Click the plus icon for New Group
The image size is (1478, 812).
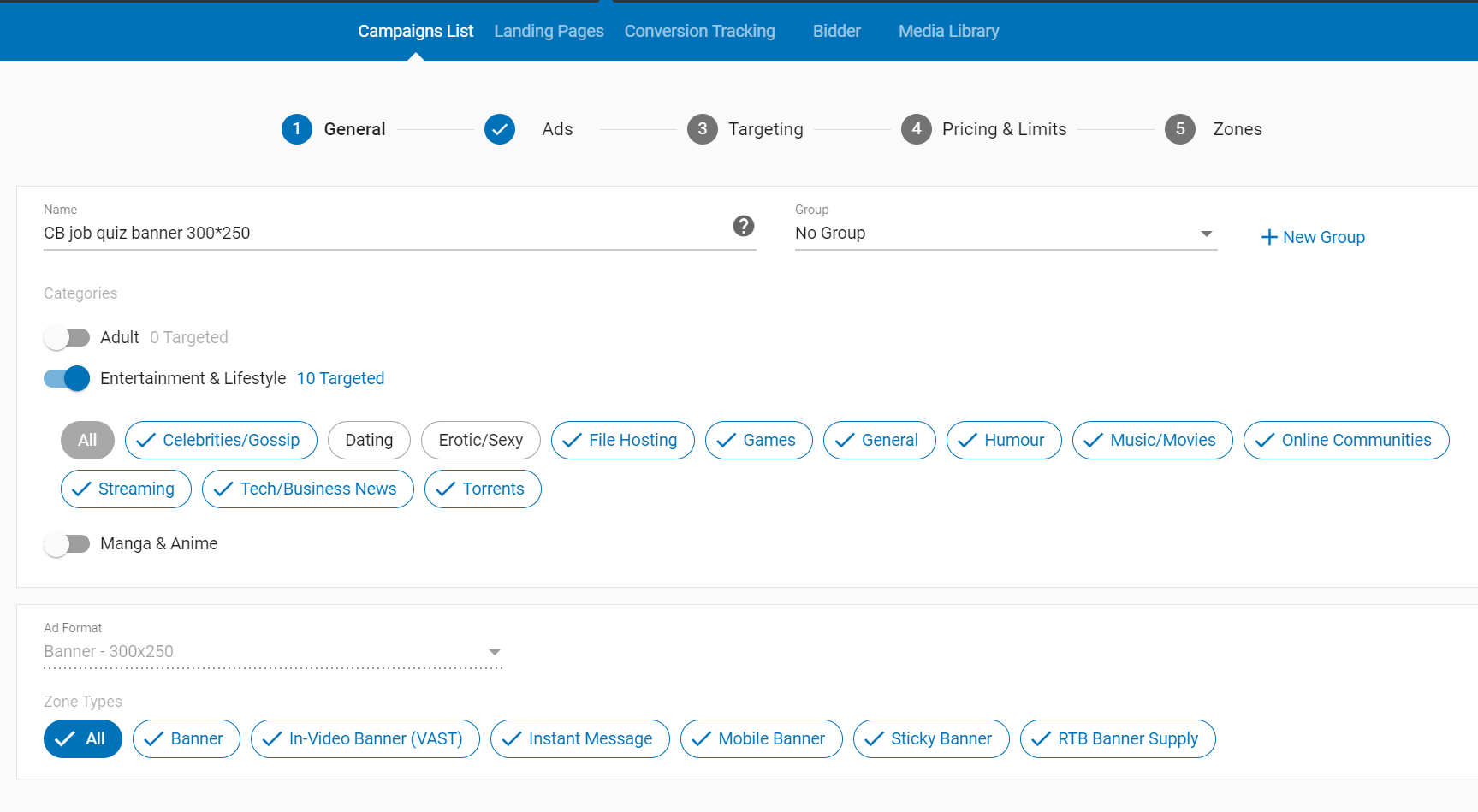(1268, 238)
